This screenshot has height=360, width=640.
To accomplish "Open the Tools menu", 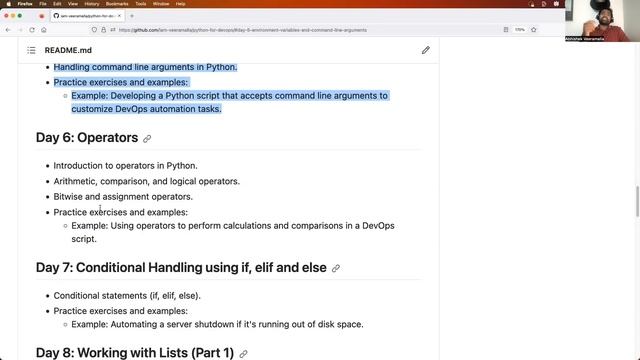I will [141, 4].
